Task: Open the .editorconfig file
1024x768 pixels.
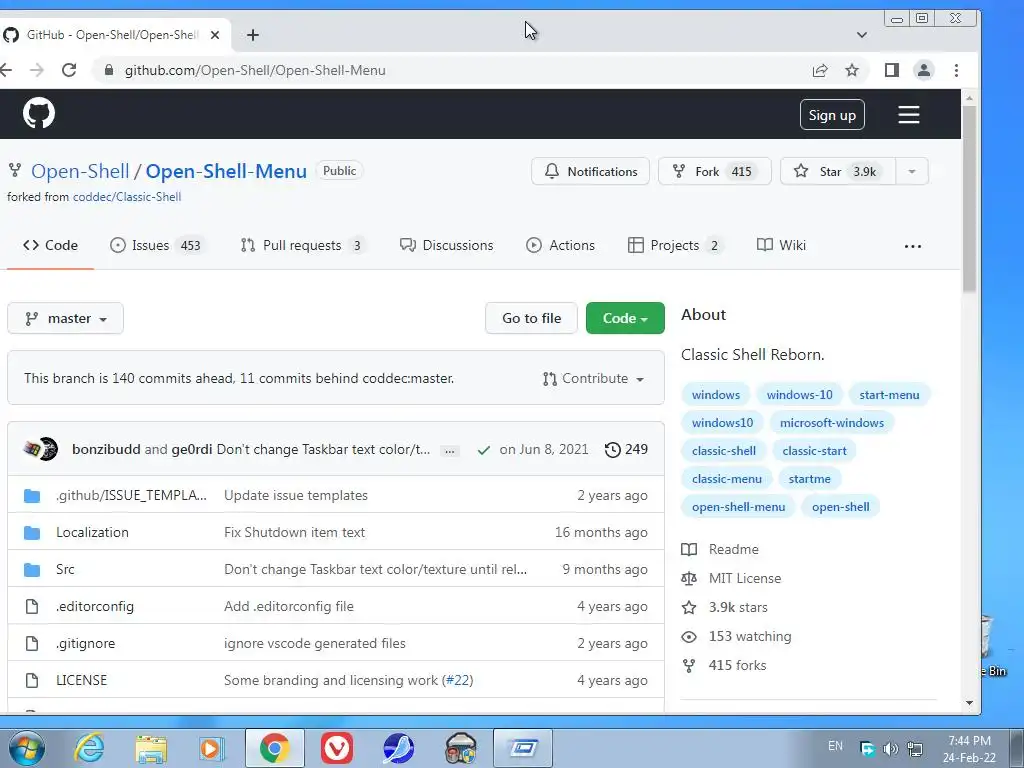Action: point(95,607)
